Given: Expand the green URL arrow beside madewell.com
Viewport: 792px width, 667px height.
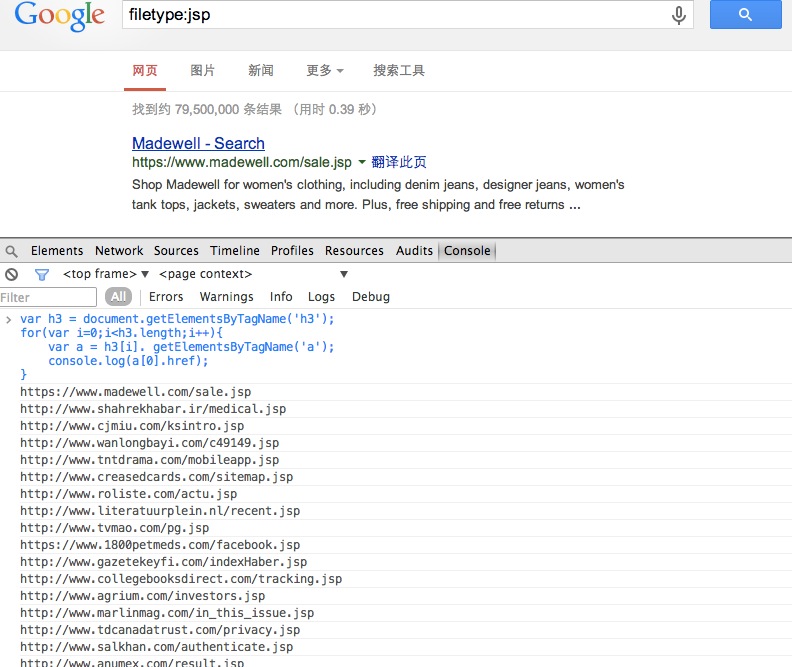Looking at the screenshot, I should pos(362,162).
